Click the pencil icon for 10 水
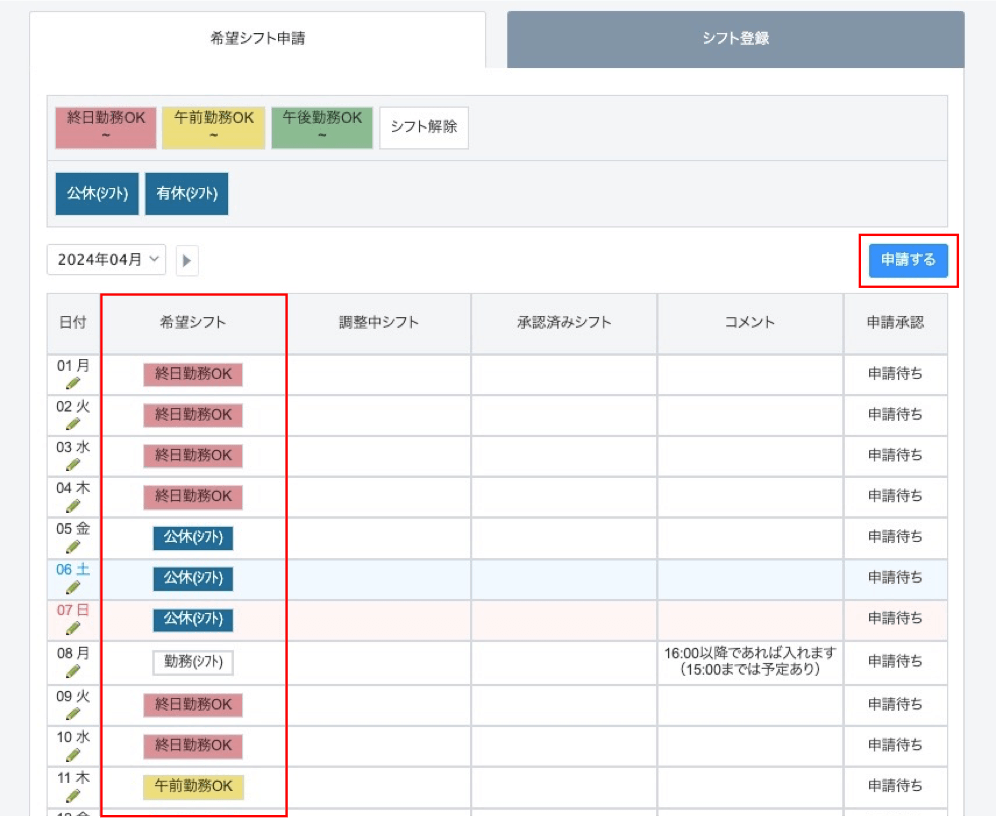Viewport: 996px width, 818px height. pyautogui.click(x=72, y=754)
